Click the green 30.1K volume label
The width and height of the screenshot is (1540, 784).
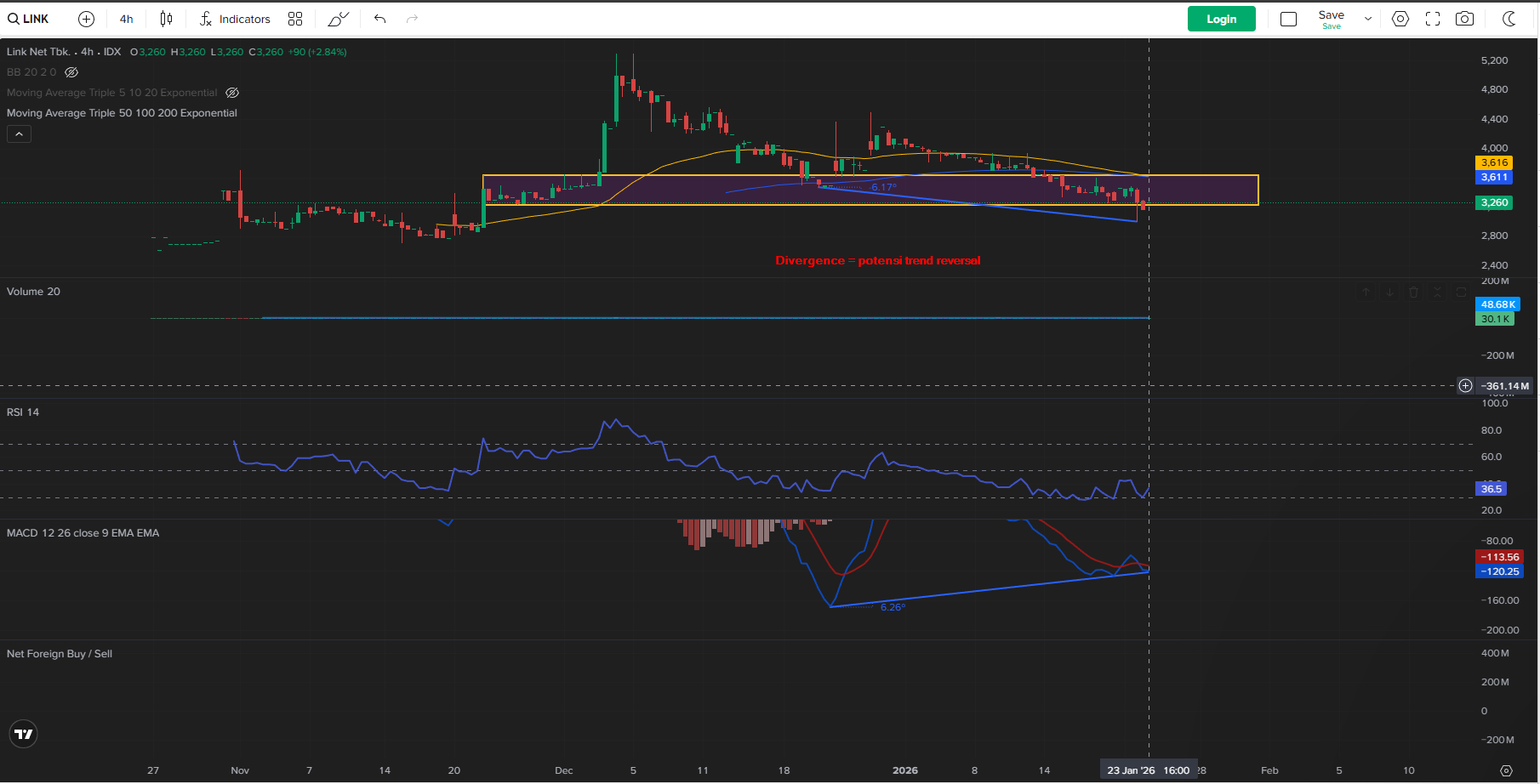pos(1495,319)
